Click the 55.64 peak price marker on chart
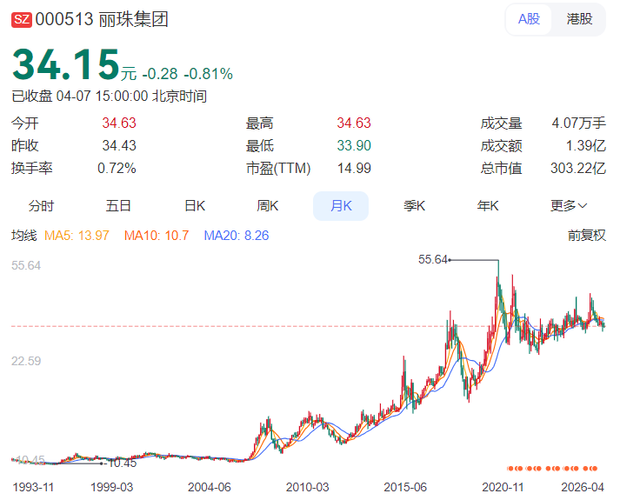Screen dimensions: 620x500 coord(433,260)
